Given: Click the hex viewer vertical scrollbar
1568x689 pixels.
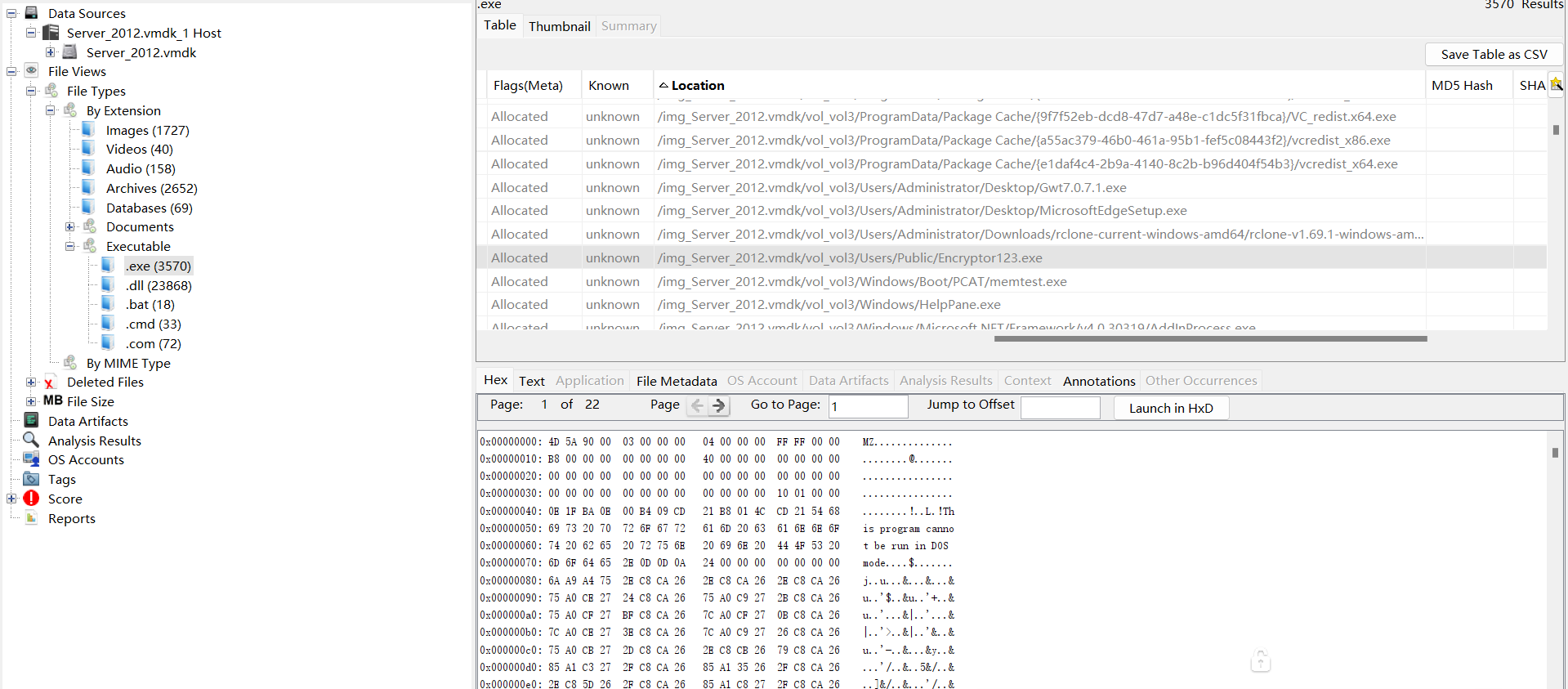Looking at the screenshot, I should coord(1555,453).
